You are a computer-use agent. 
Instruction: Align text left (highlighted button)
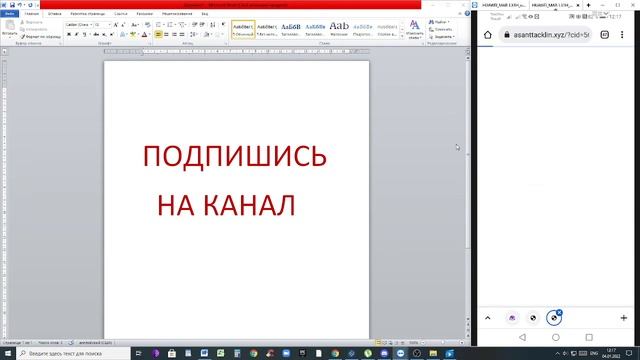click(158, 35)
